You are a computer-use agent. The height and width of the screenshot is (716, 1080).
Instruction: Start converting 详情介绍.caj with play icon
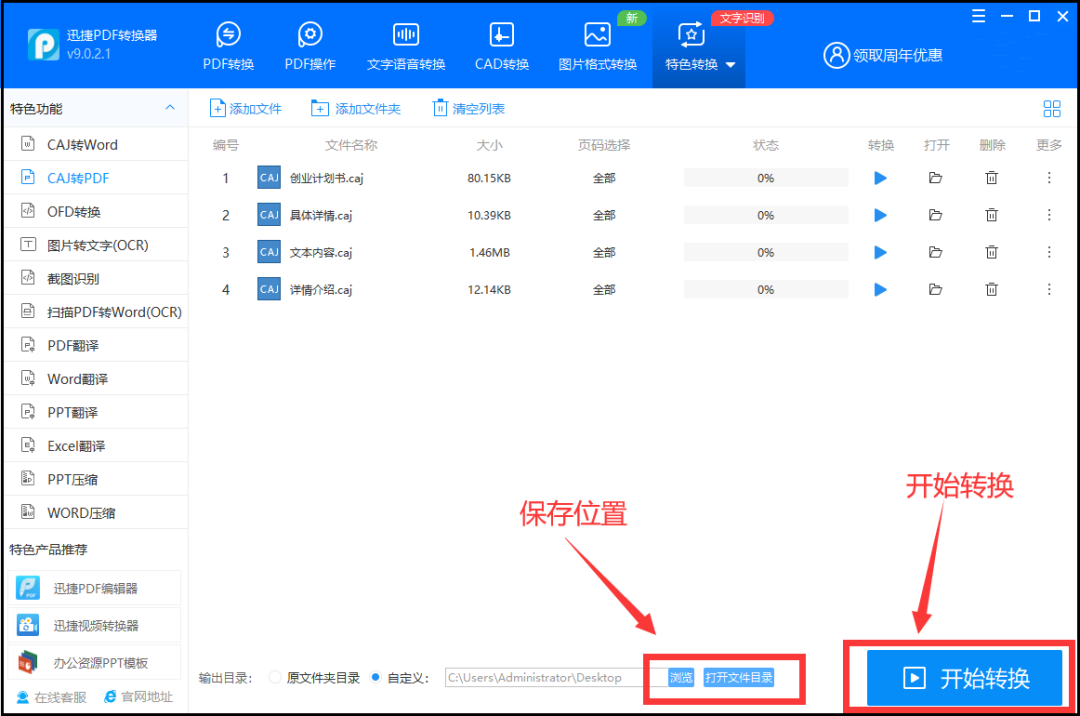point(880,289)
